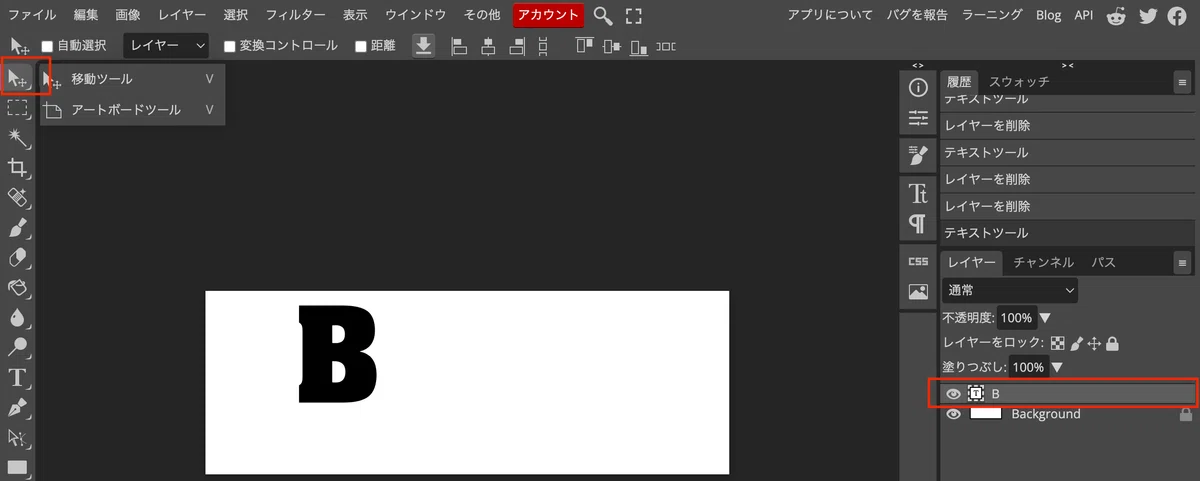Image resolution: width=1200 pixels, height=481 pixels.
Task: Hide the Background layer via eye icon
Action: (953, 414)
